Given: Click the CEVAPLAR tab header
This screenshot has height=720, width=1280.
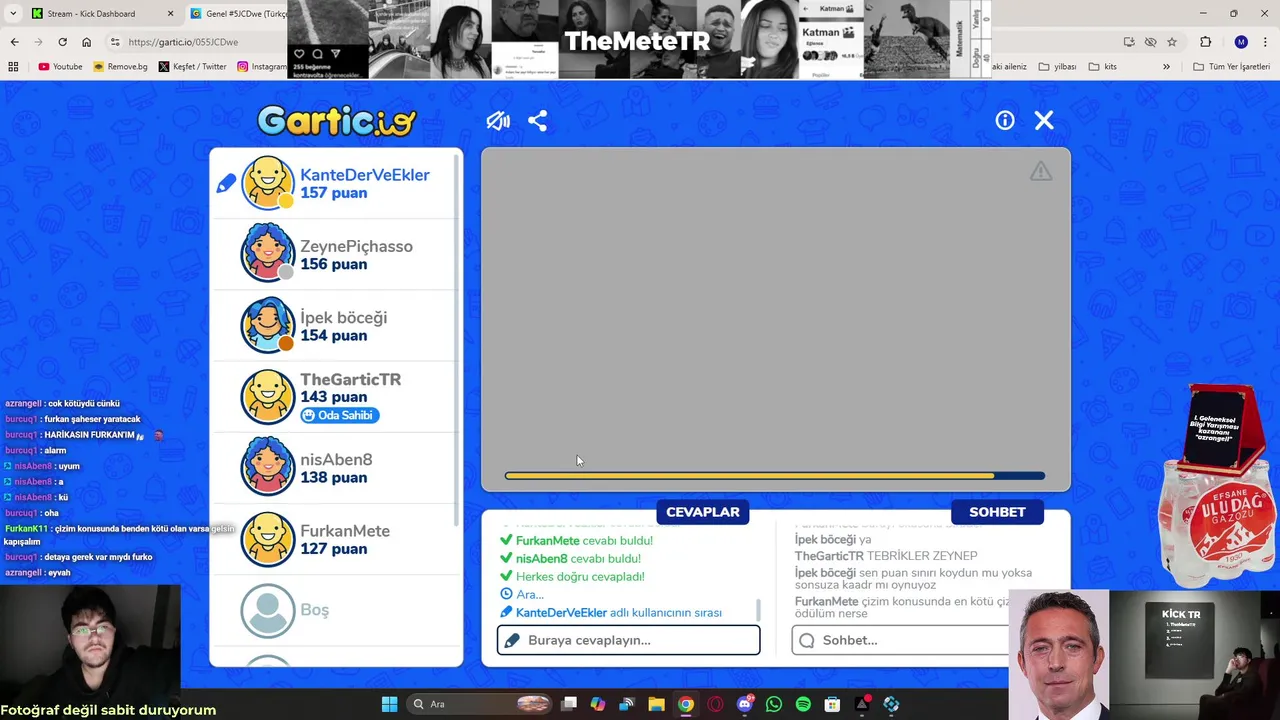Looking at the screenshot, I should (x=703, y=512).
